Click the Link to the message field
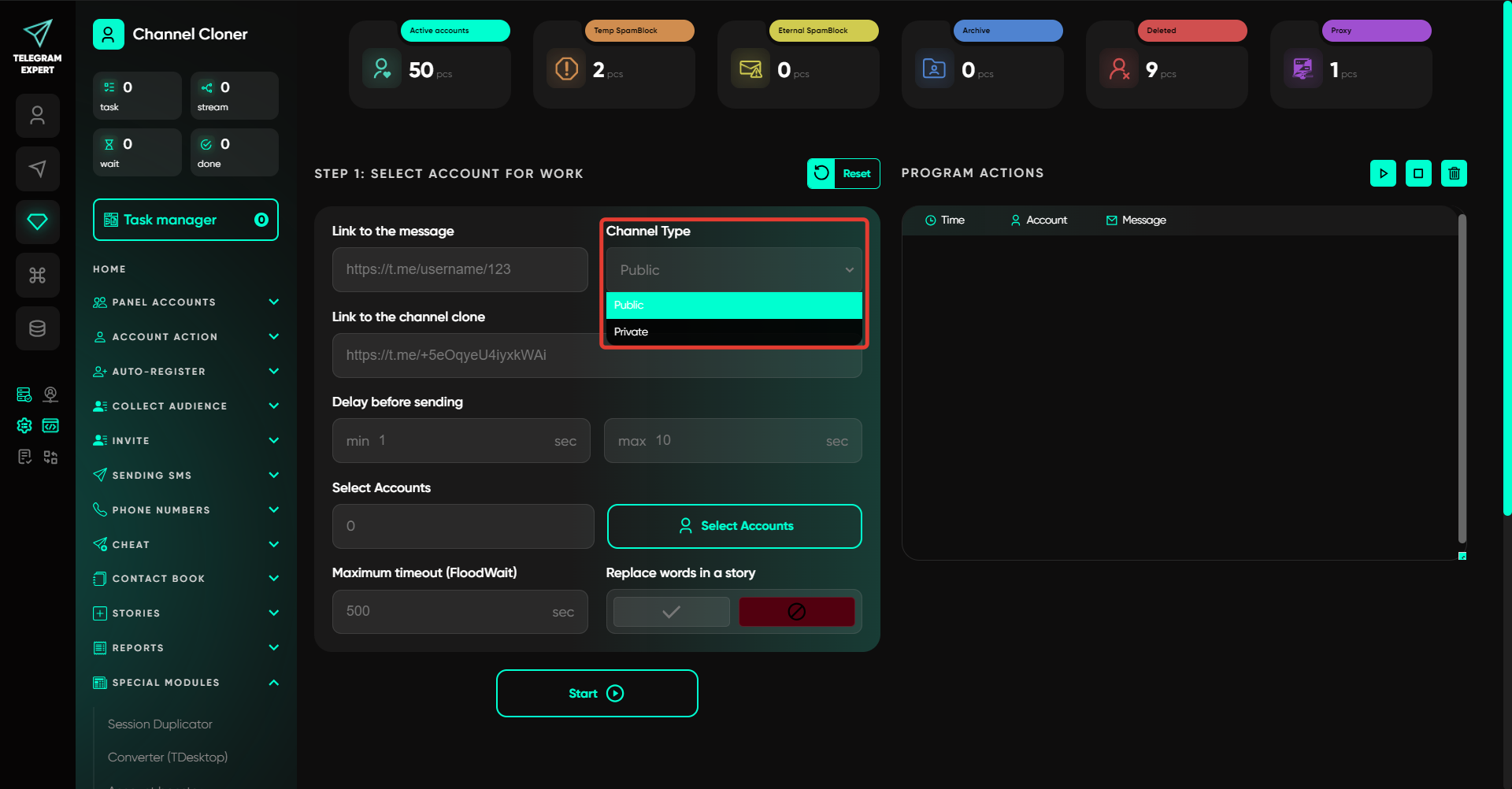This screenshot has height=789, width=1512. pyautogui.click(x=460, y=269)
